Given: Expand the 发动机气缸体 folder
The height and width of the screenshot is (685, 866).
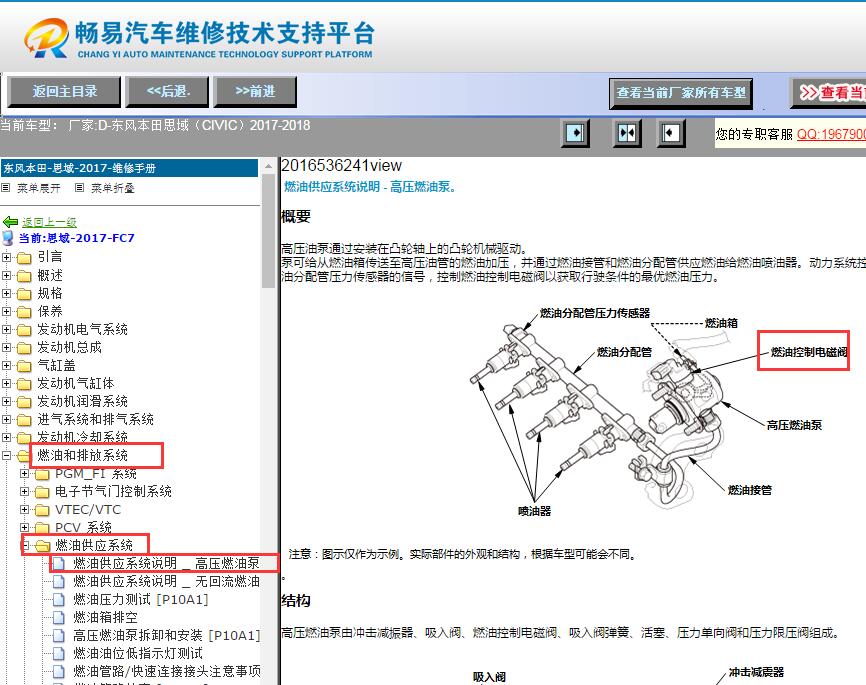Looking at the screenshot, I should coord(7,383).
